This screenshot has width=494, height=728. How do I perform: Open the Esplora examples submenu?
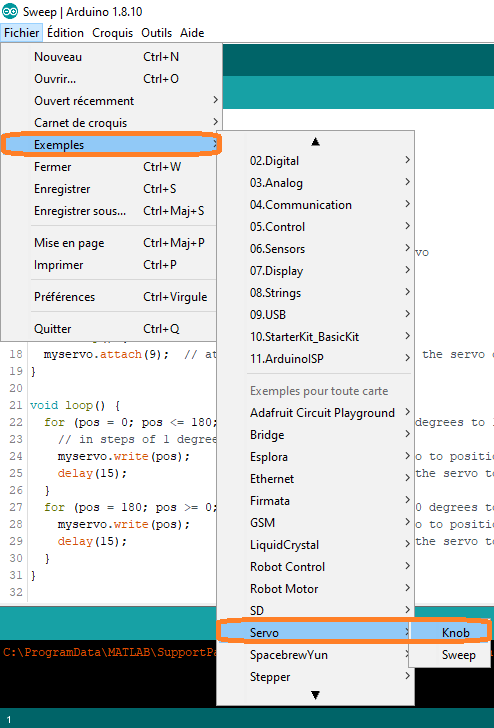316,457
